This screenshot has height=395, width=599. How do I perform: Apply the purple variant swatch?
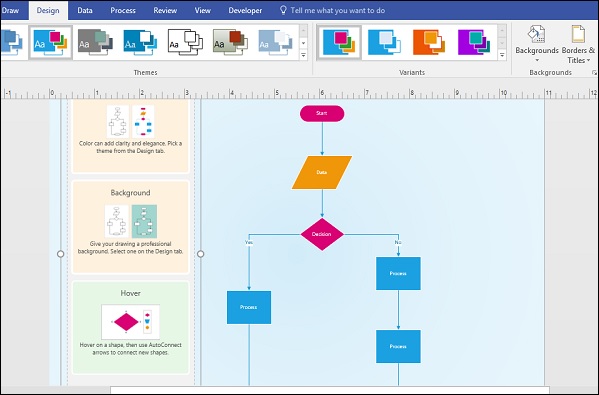pos(474,42)
